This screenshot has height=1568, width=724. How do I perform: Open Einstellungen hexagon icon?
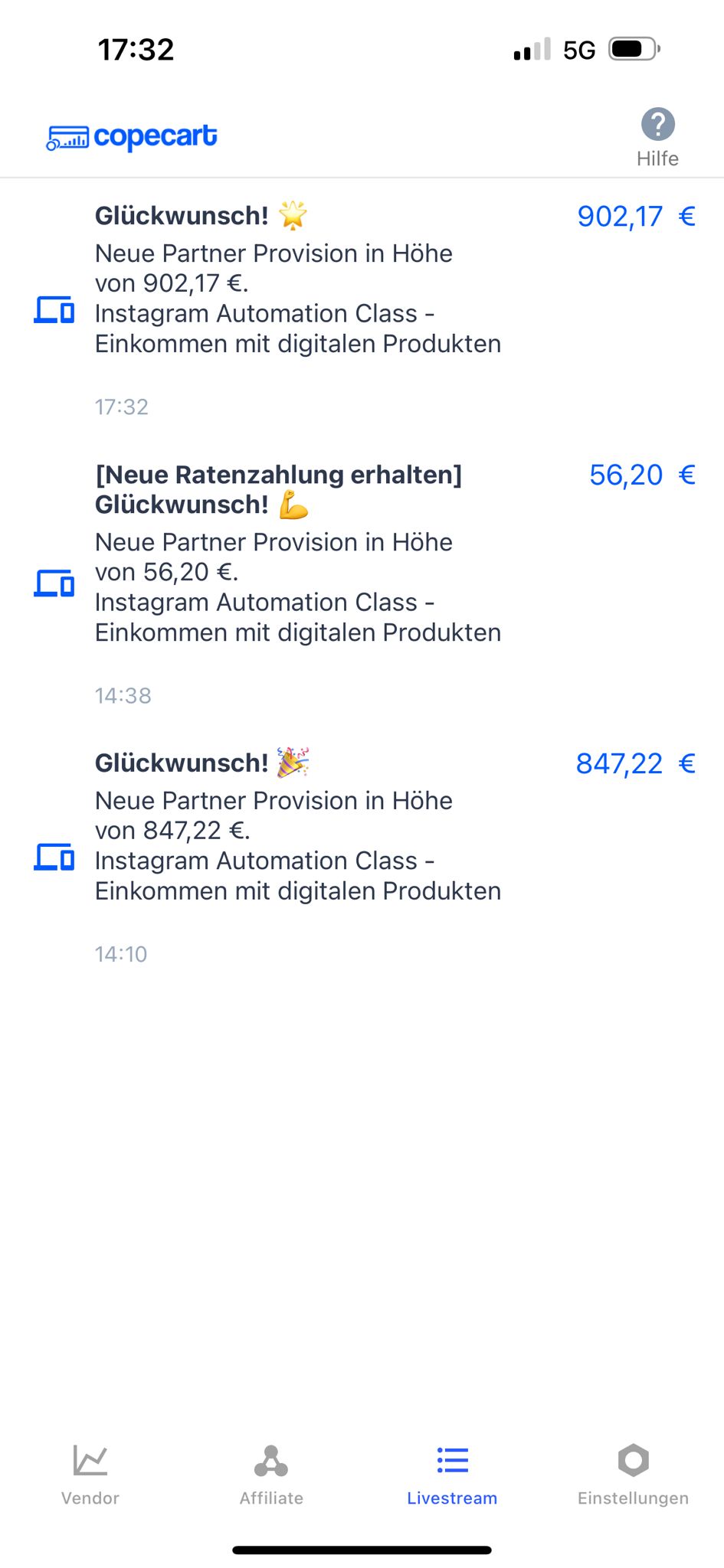[634, 1460]
